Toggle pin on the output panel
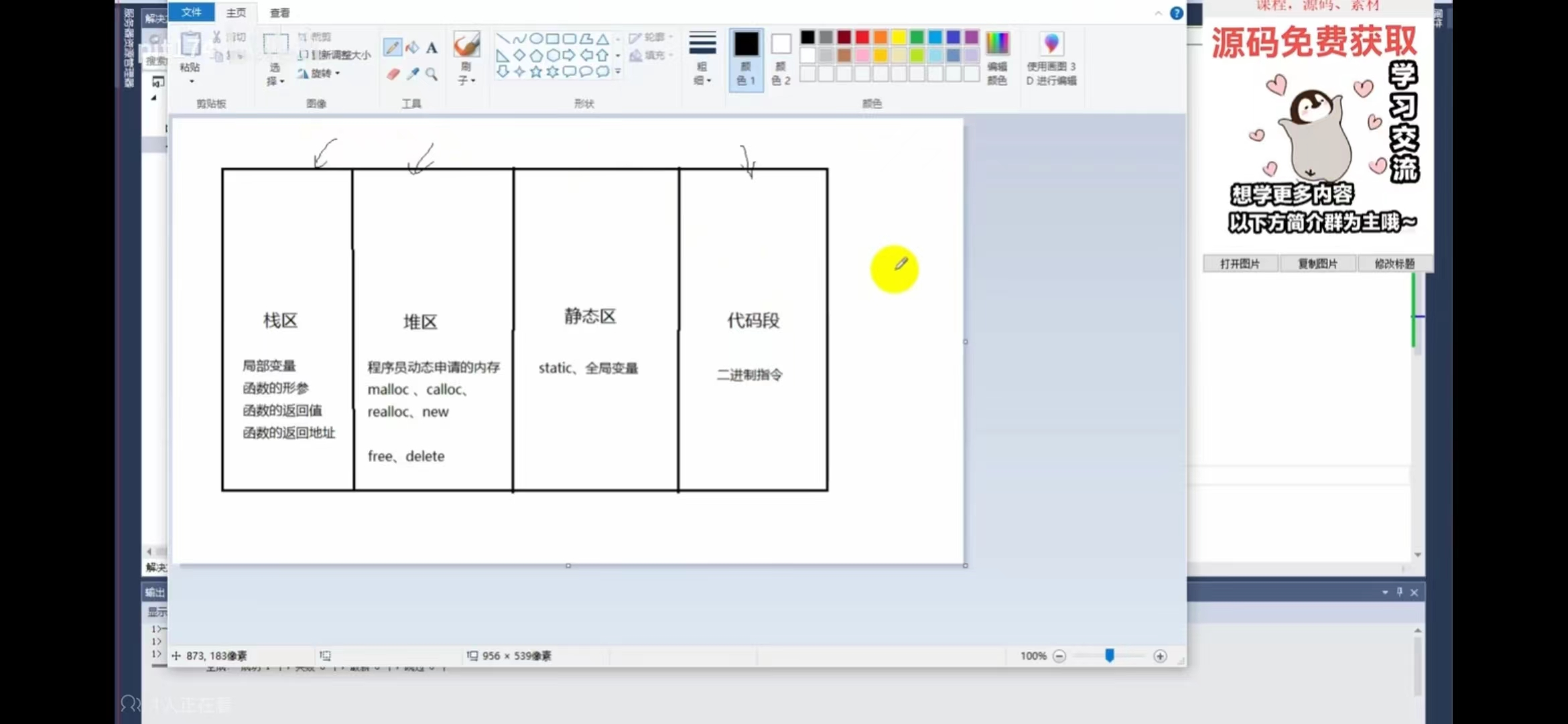Screen dimensions: 1568x724 point(1400,592)
